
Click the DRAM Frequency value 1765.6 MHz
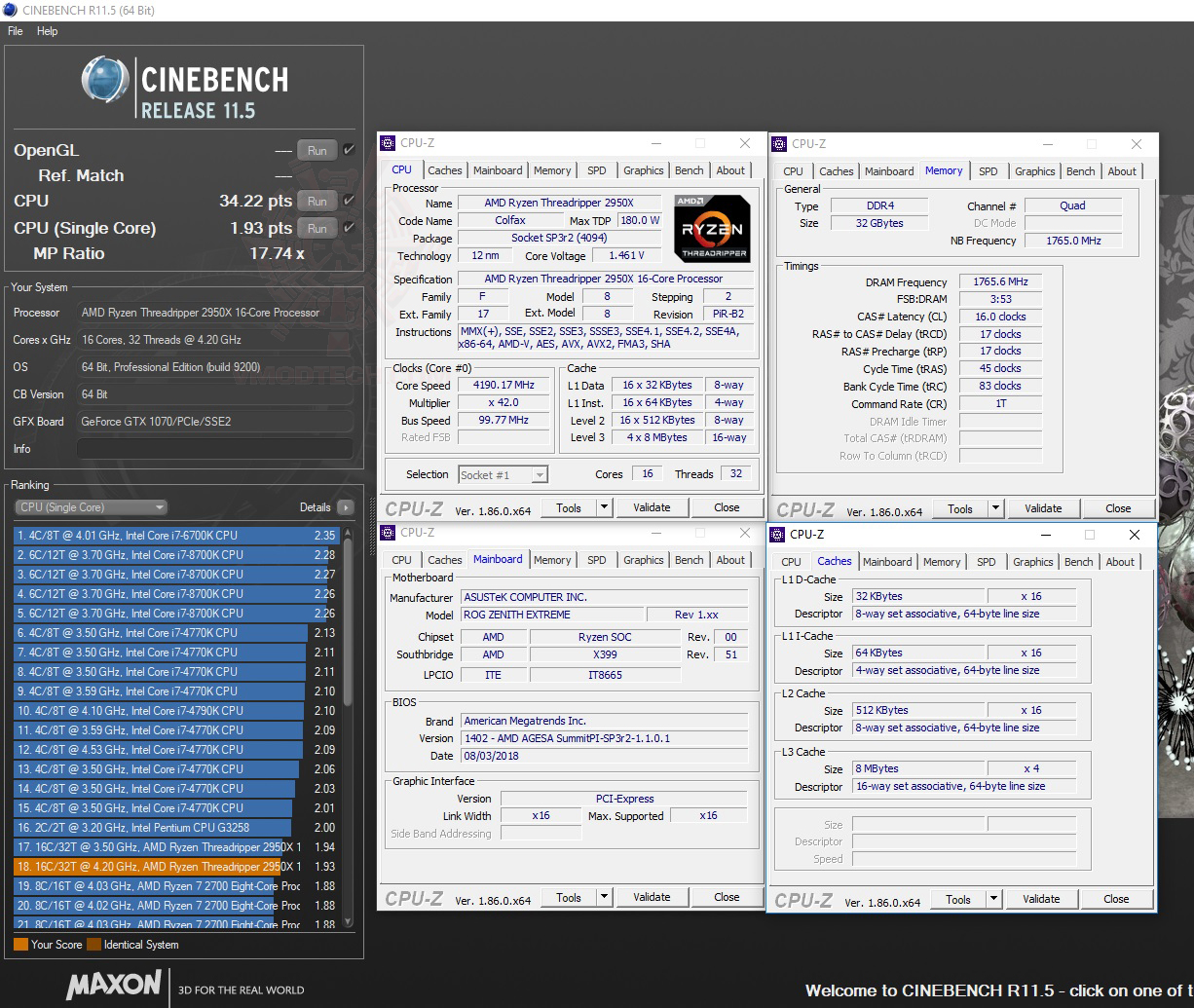pos(1000,282)
